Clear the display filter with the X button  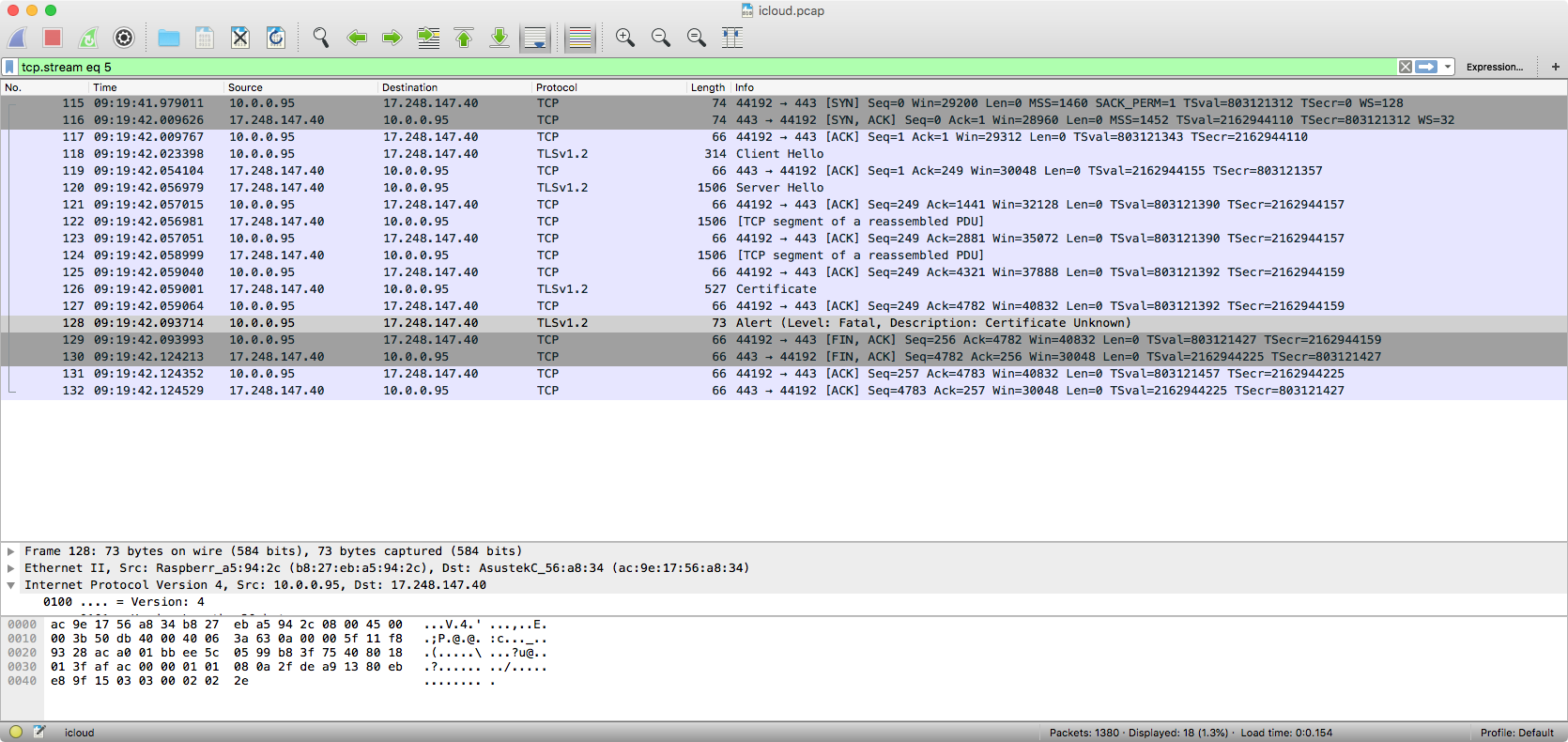coord(1405,67)
